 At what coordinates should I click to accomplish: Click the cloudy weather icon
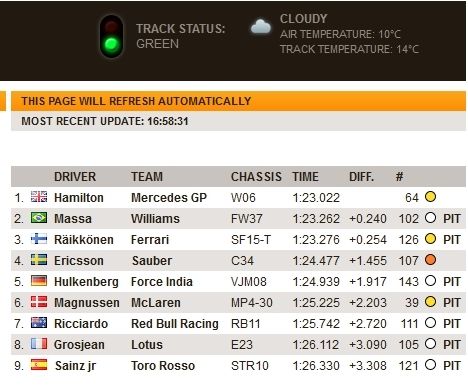click(261, 27)
